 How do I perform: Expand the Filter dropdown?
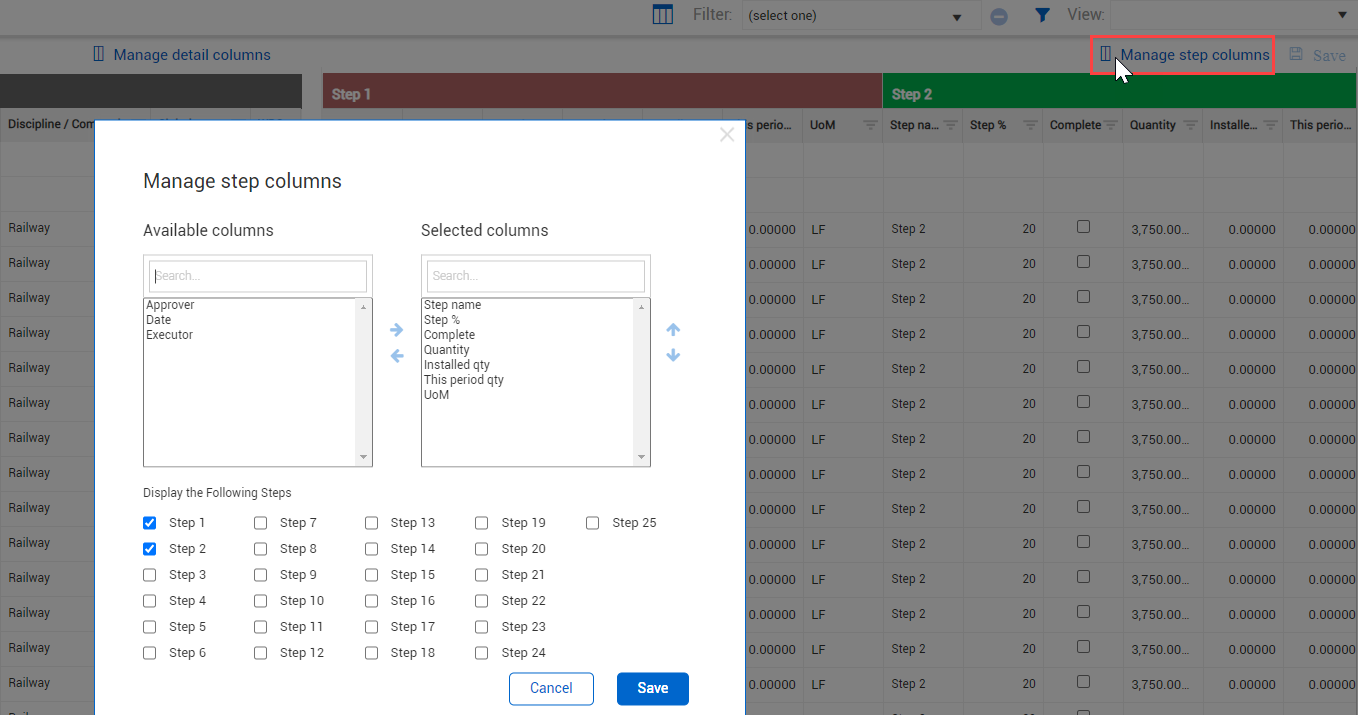tap(956, 17)
